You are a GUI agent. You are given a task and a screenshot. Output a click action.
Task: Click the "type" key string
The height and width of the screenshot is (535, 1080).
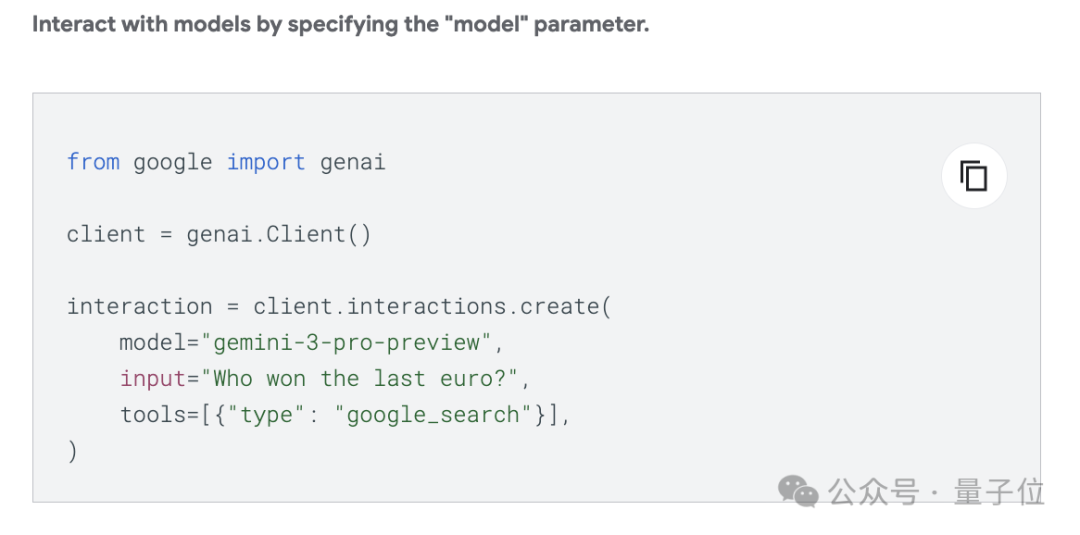coord(265,414)
